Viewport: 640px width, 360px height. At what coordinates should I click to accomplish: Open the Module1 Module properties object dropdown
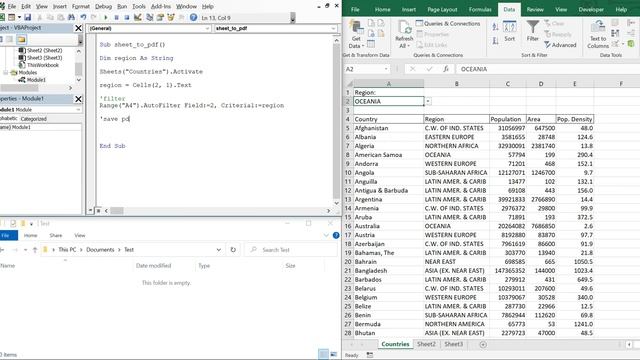pyautogui.click(x=78, y=109)
